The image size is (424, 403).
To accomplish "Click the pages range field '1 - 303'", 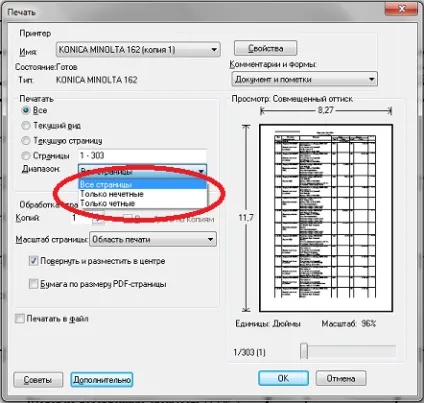I will tap(142, 156).
